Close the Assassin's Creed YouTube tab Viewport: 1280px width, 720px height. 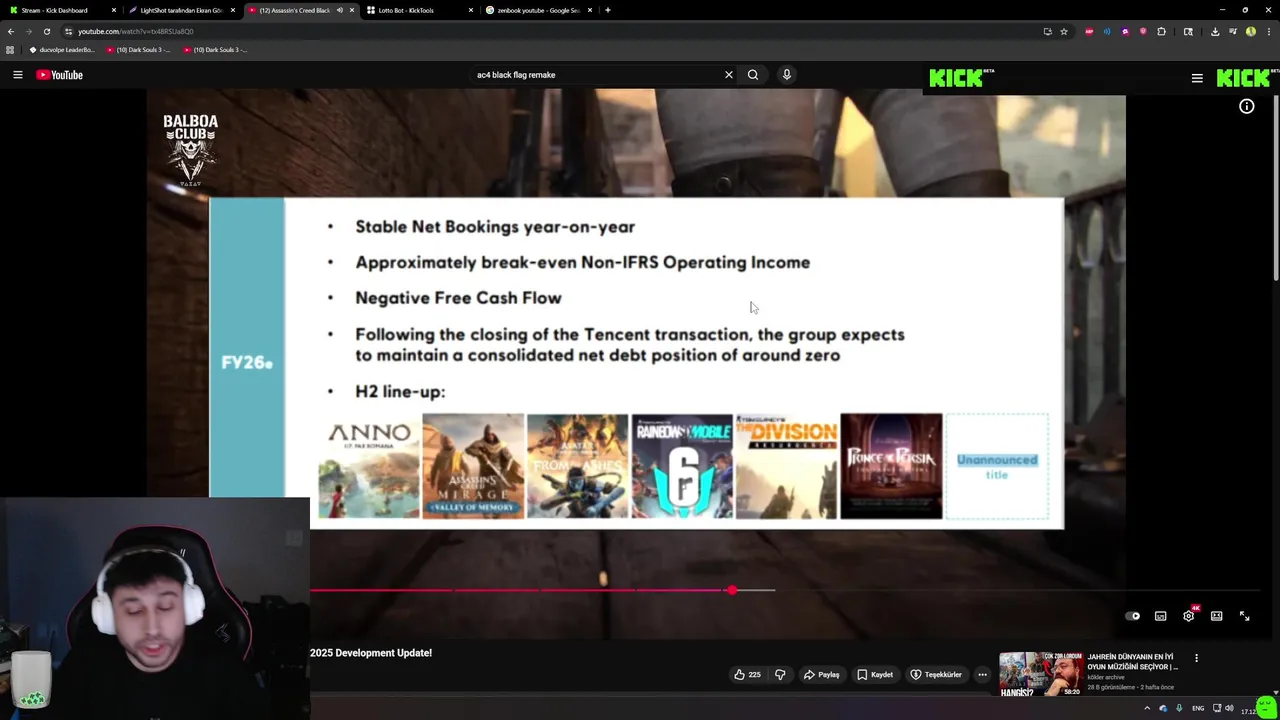tap(352, 10)
